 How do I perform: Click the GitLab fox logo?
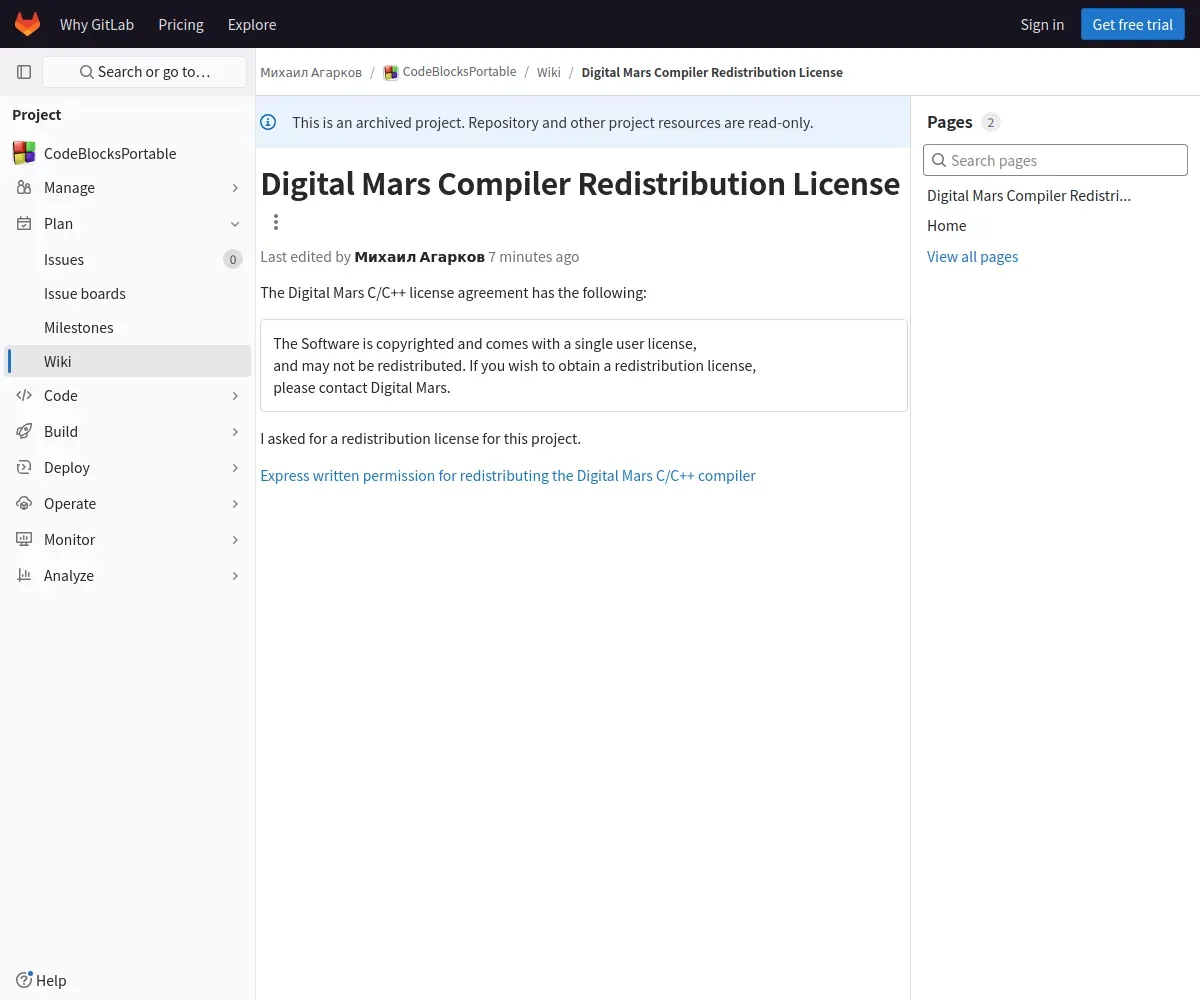(x=28, y=24)
